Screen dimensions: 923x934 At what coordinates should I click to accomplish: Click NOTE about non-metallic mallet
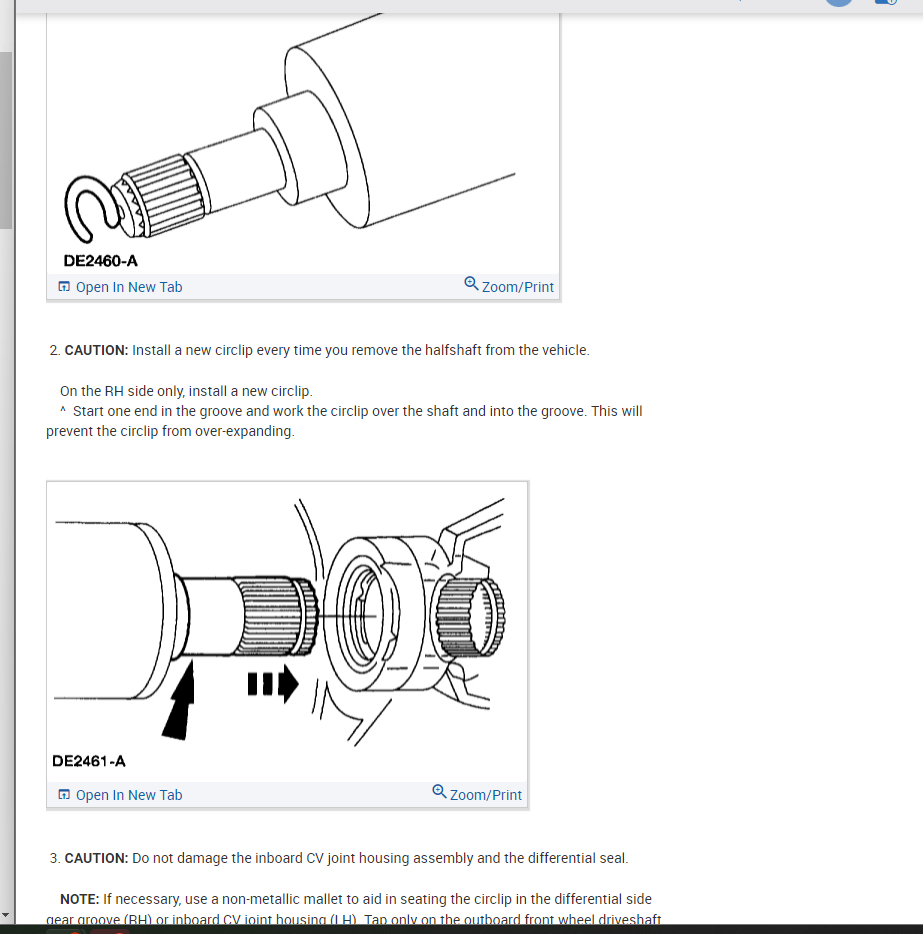point(355,909)
